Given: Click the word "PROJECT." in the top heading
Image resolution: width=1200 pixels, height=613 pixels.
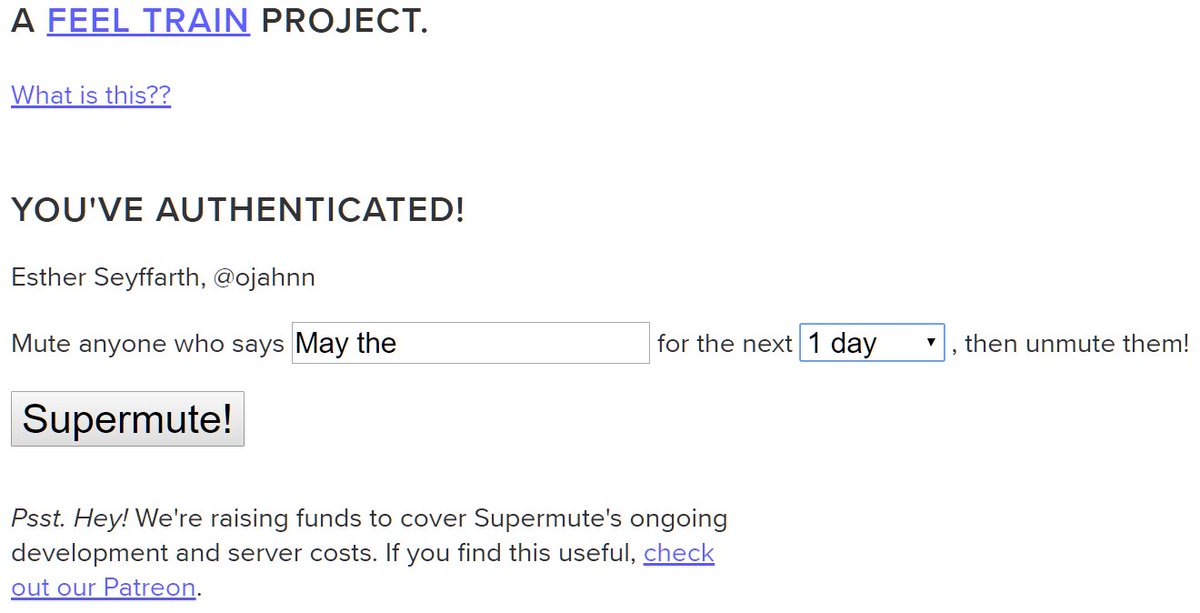Looking at the screenshot, I should [344, 21].
